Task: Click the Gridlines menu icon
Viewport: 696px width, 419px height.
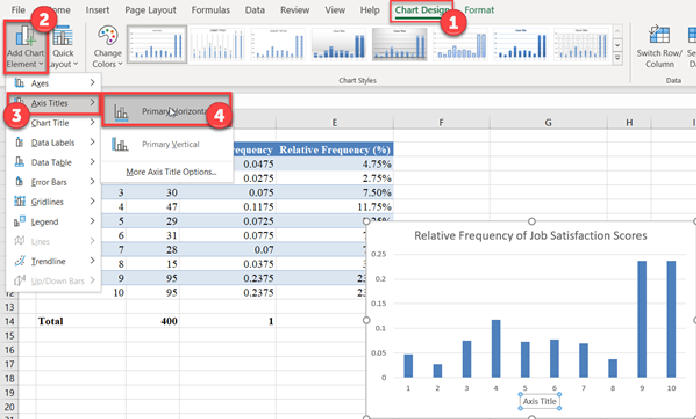Action: [x=20, y=202]
